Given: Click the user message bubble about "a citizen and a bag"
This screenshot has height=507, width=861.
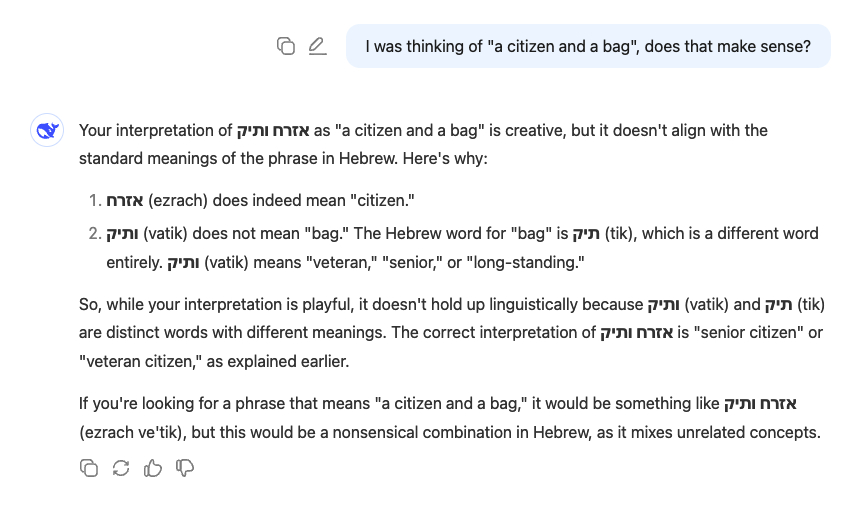Looking at the screenshot, I should pyautogui.click(x=588, y=46).
